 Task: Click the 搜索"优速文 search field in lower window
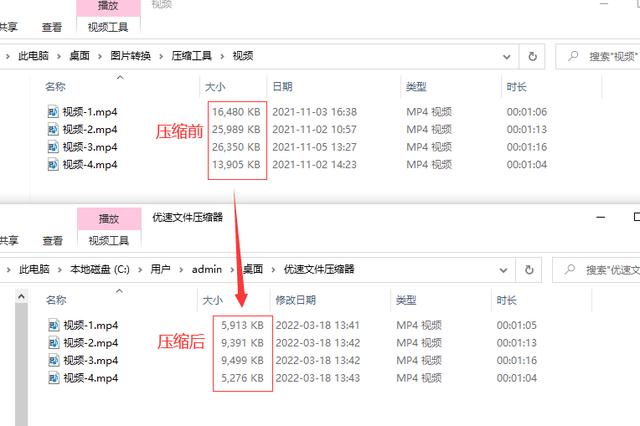tap(596, 270)
